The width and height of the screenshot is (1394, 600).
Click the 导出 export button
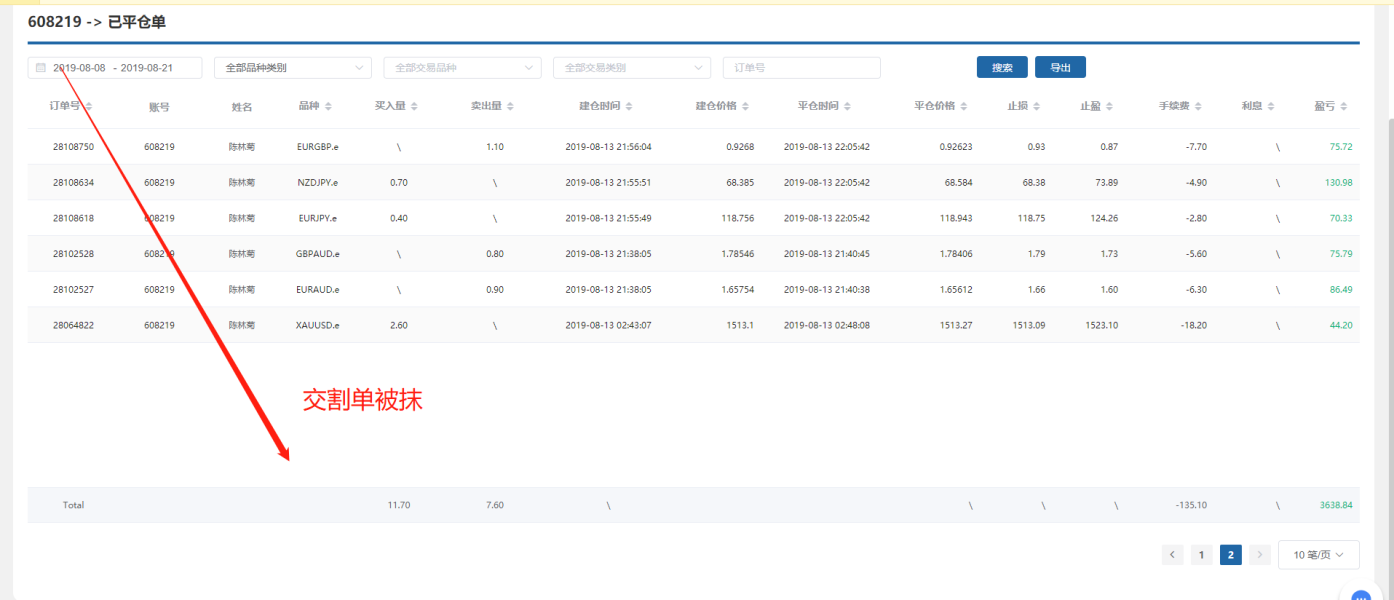click(x=1060, y=68)
